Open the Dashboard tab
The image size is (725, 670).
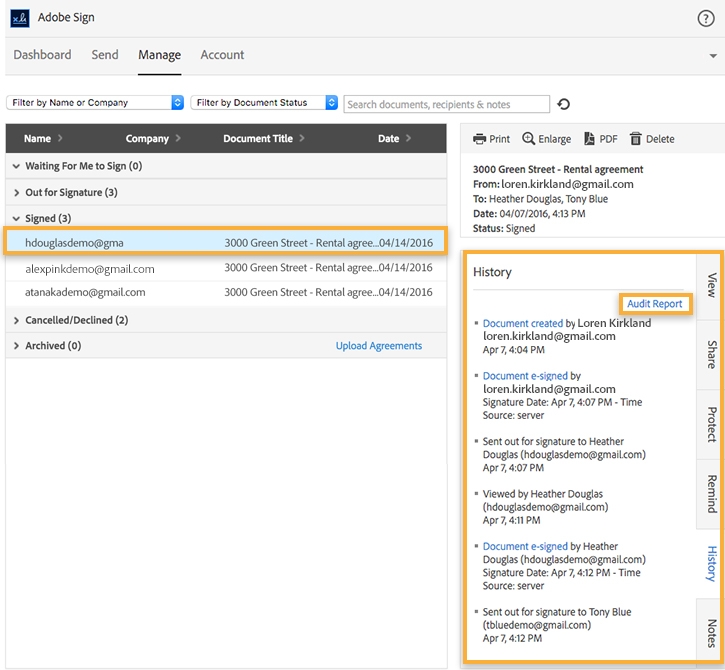tap(42, 55)
